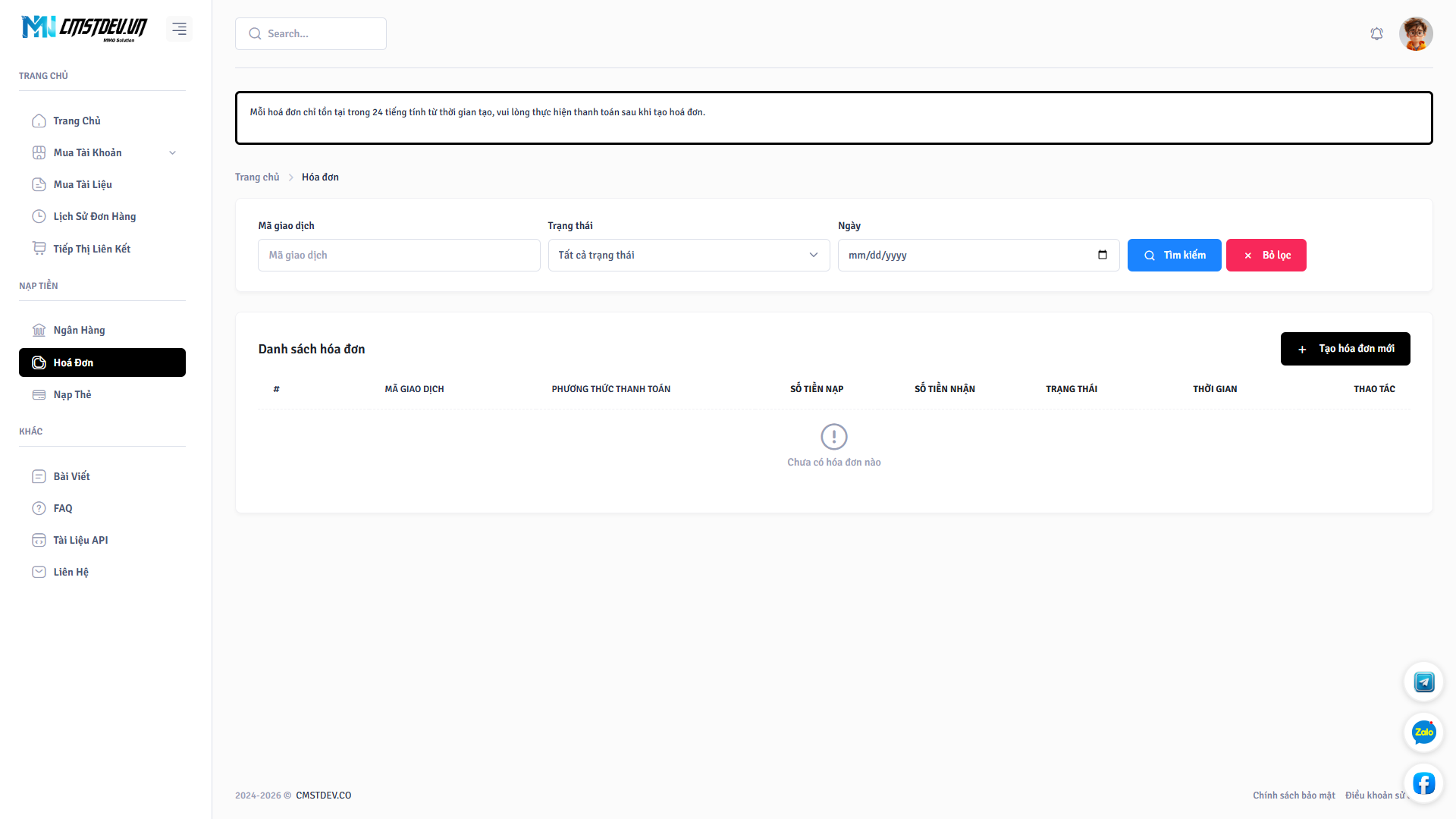Select Tài Liệu API sidebar item

point(80,541)
